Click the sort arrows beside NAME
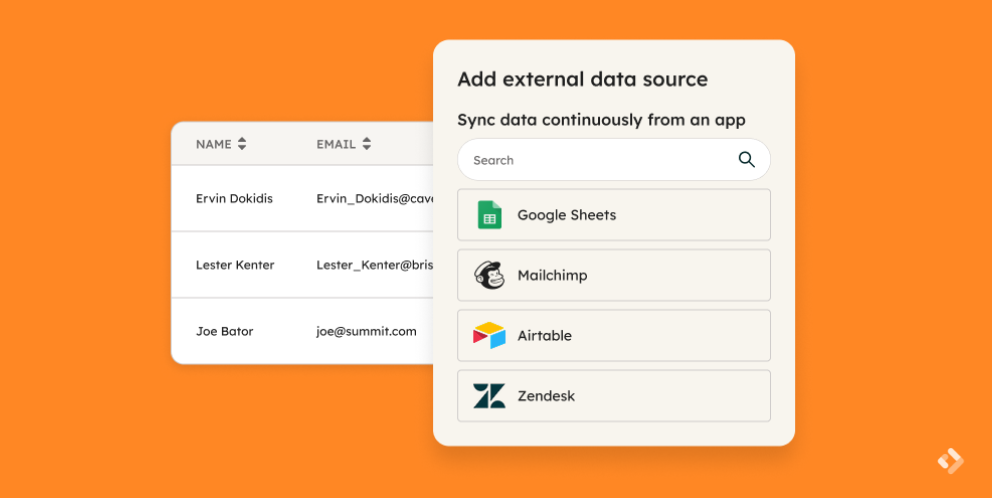The width and height of the screenshot is (992, 498). point(241,144)
